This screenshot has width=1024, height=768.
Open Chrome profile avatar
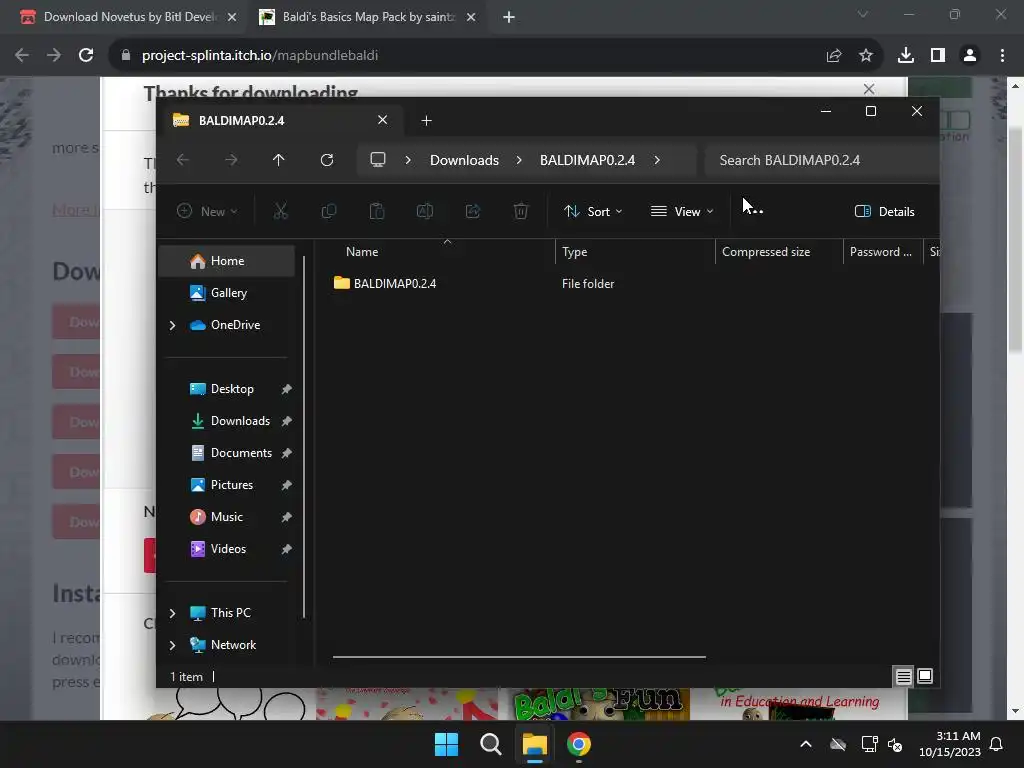pyautogui.click(x=970, y=56)
